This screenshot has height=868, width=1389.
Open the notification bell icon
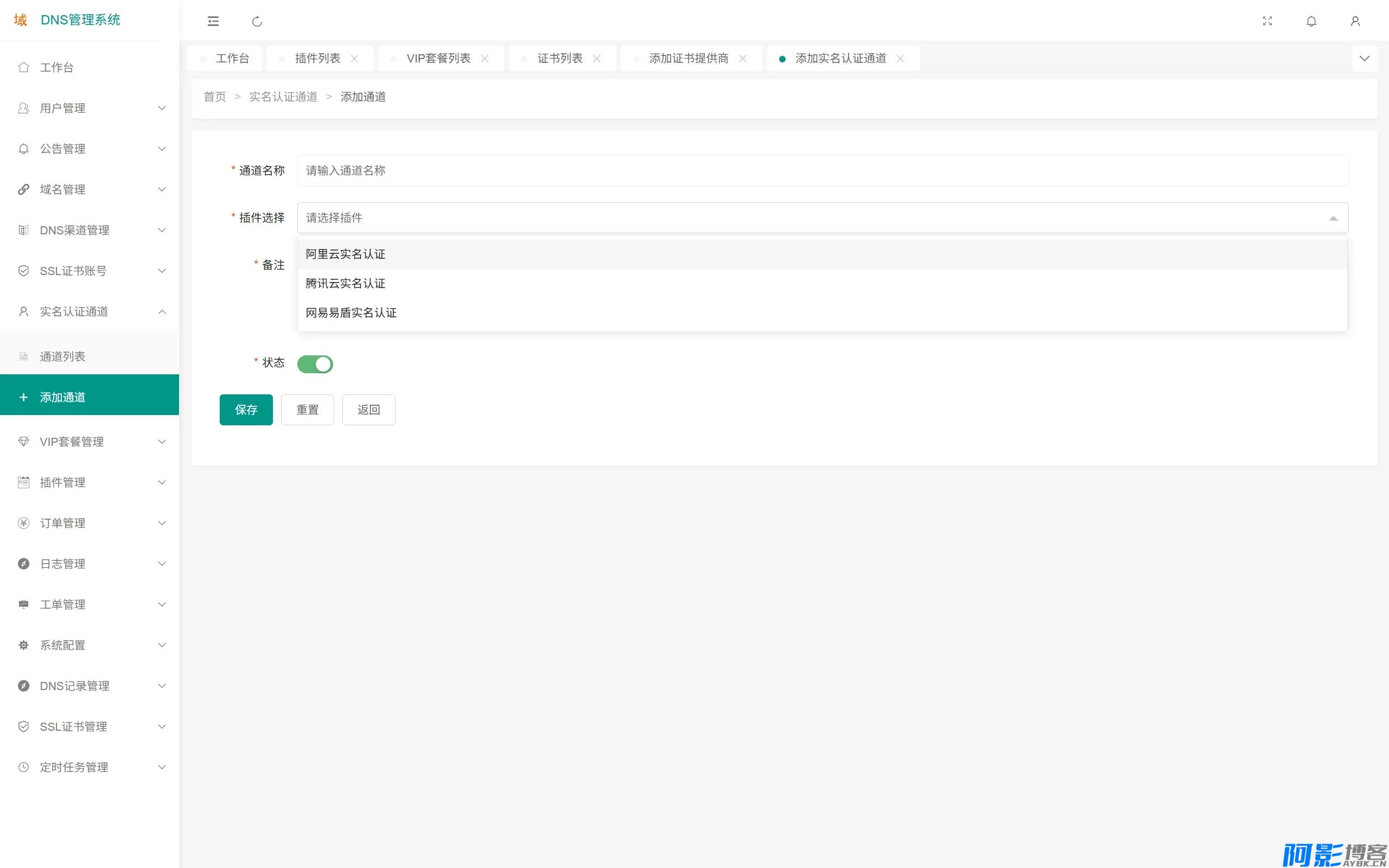pos(1311,21)
